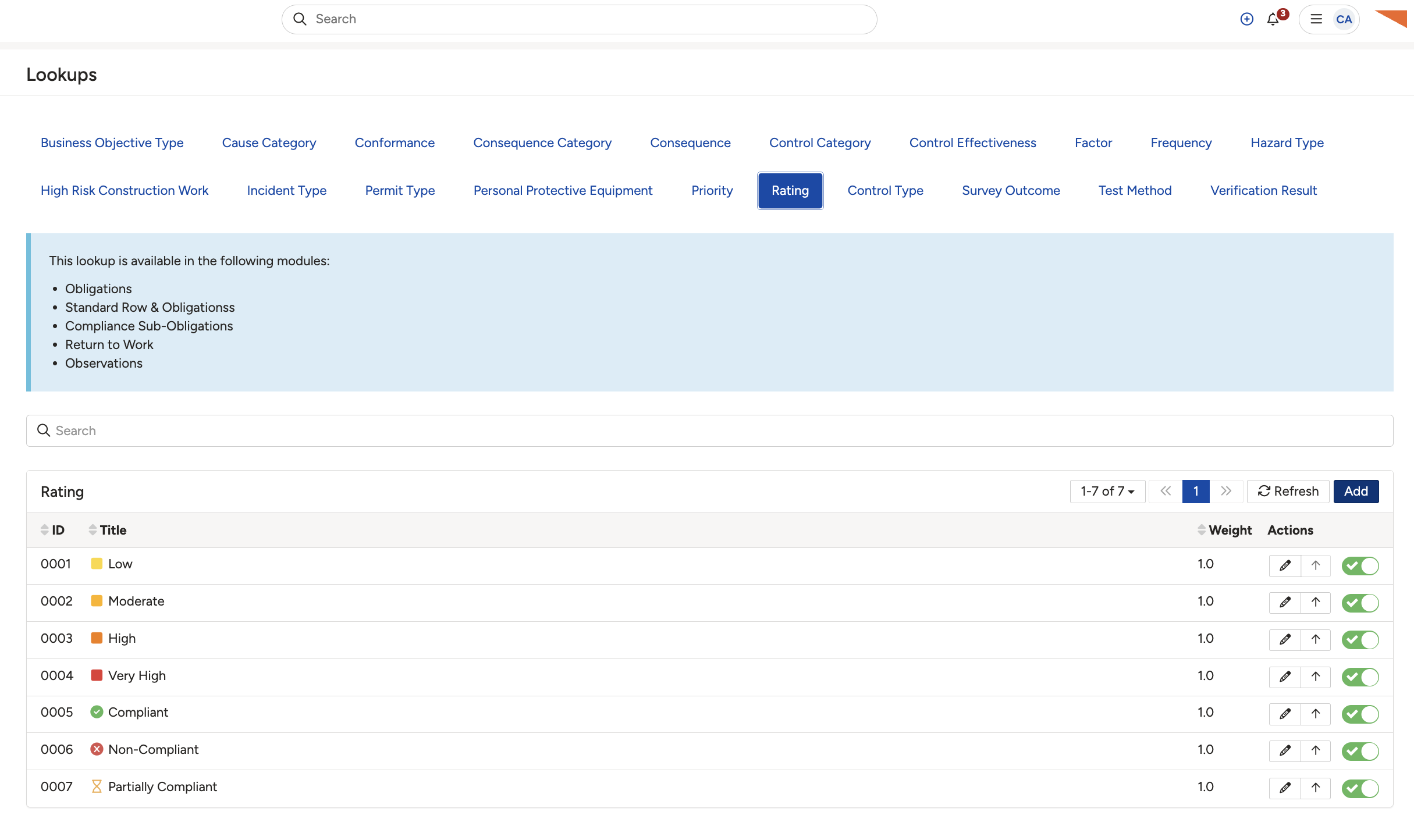Disable the High rating toggle
1414x840 pixels.
point(1360,640)
